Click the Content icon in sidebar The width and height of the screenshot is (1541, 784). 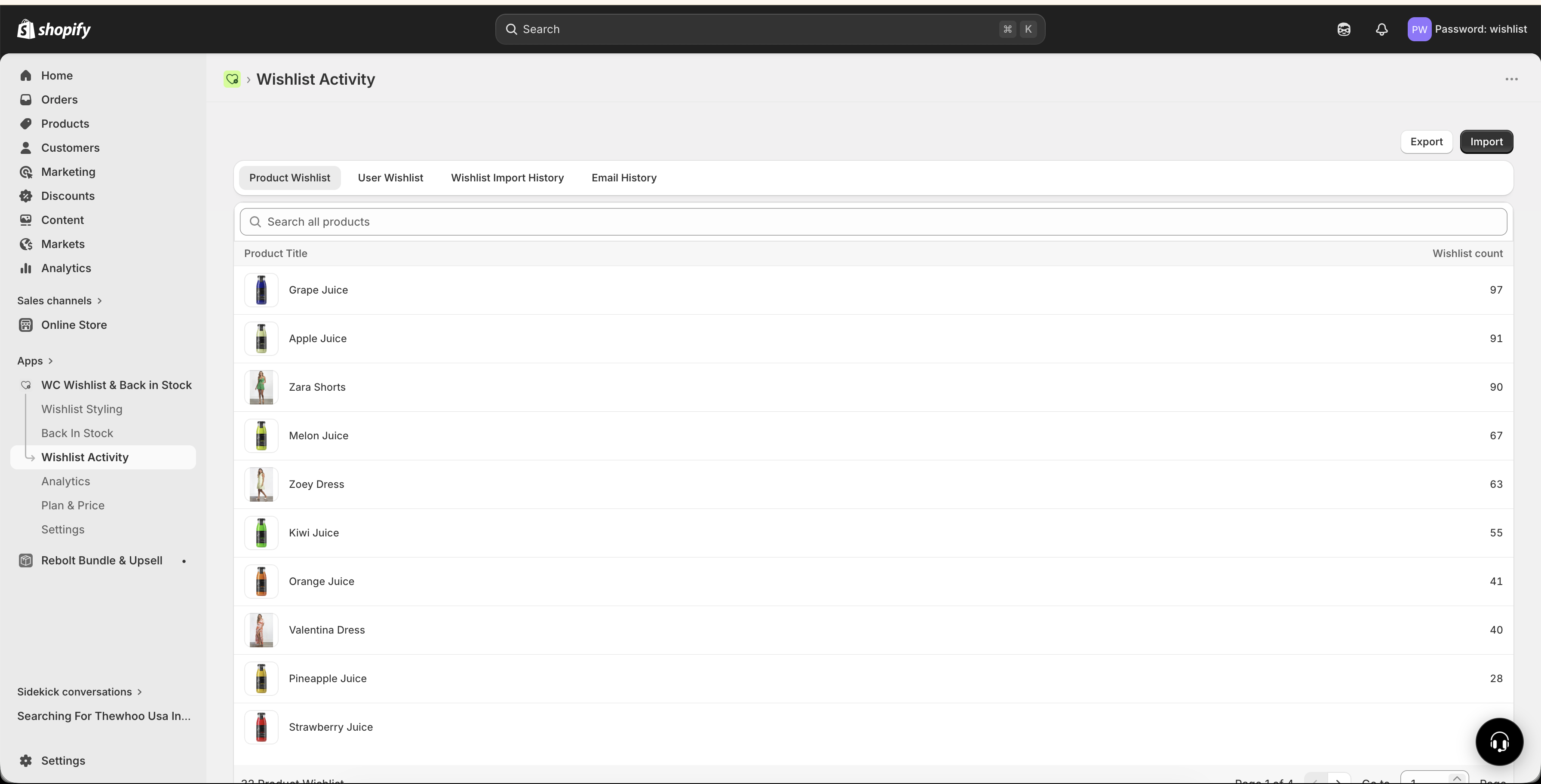26,220
